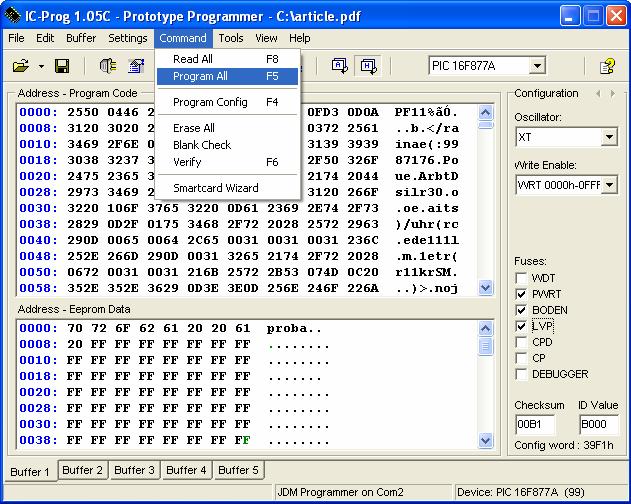Viewport: 631px width, 504px height.
Task: Switch to Buffer 5 tab
Action: click(x=238, y=470)
